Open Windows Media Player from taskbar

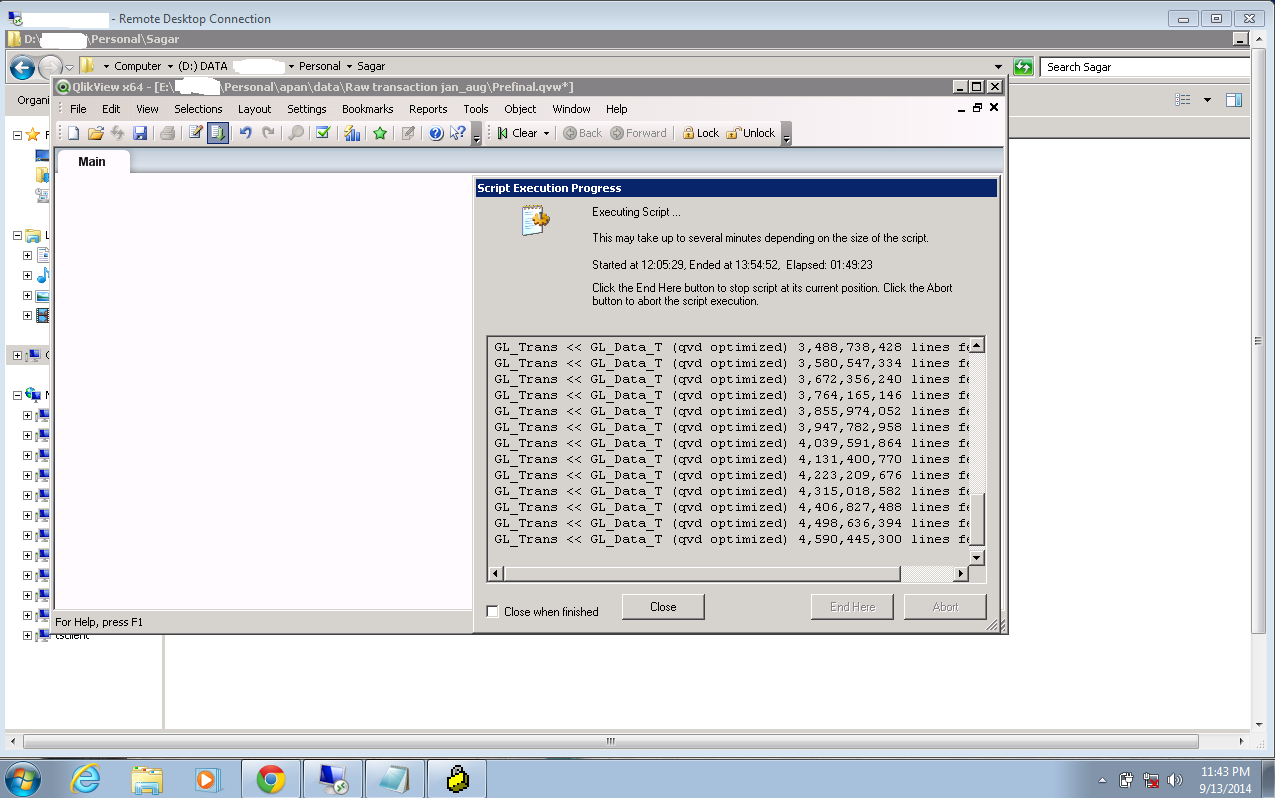pos(207,778)
